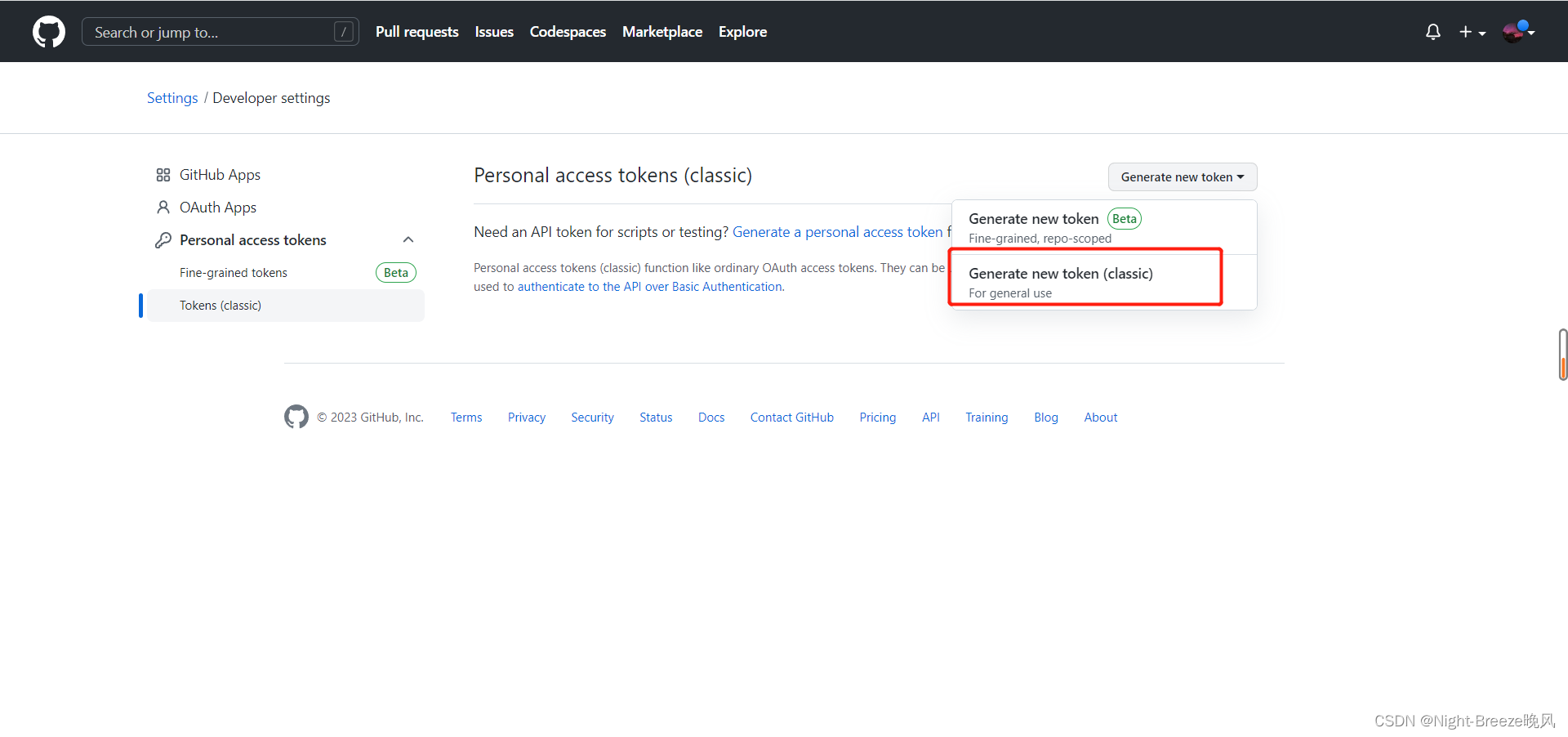Collapse Personal access tokens section chevron

click(x=408, y=239)
